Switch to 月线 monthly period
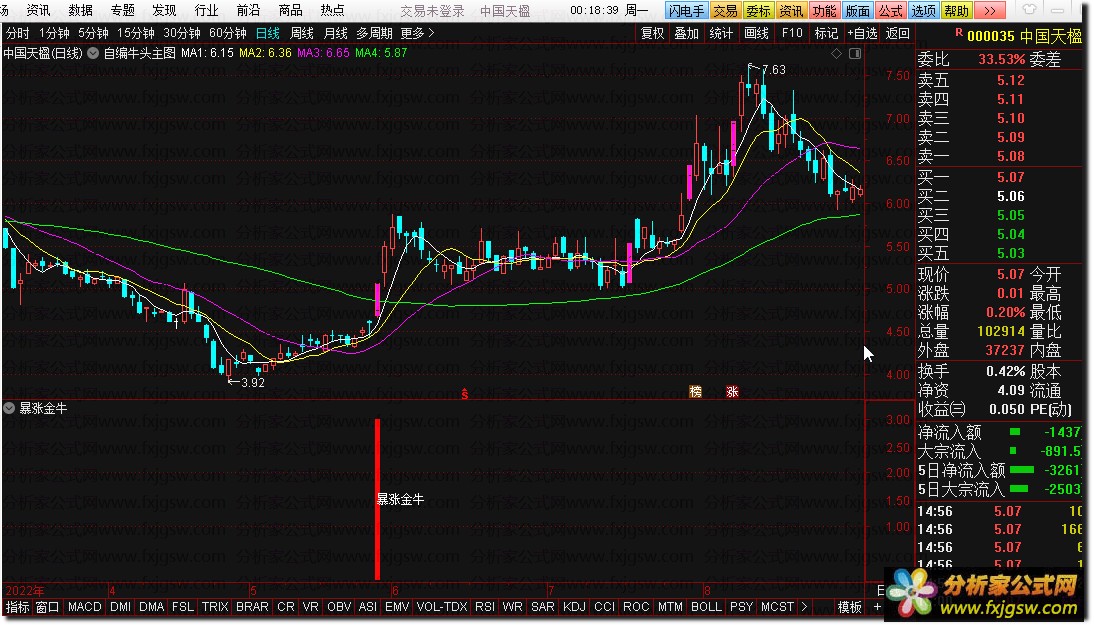Image resolution: width=1094 pixels, height=625 pixels. pos(336,33)
